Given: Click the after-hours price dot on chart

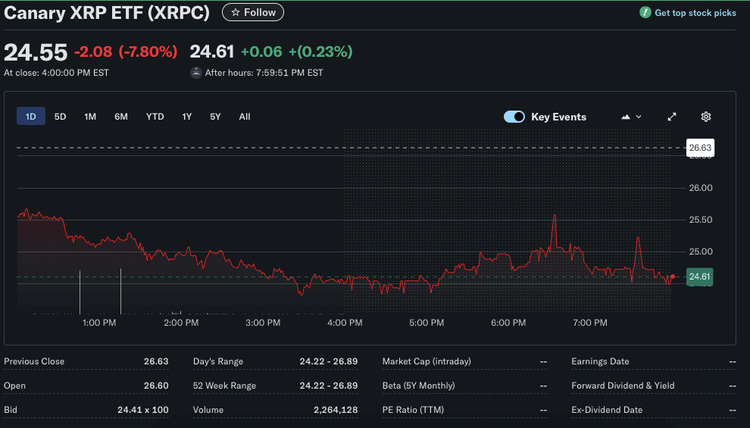Looking at the screenshot, I should [673, 276].
